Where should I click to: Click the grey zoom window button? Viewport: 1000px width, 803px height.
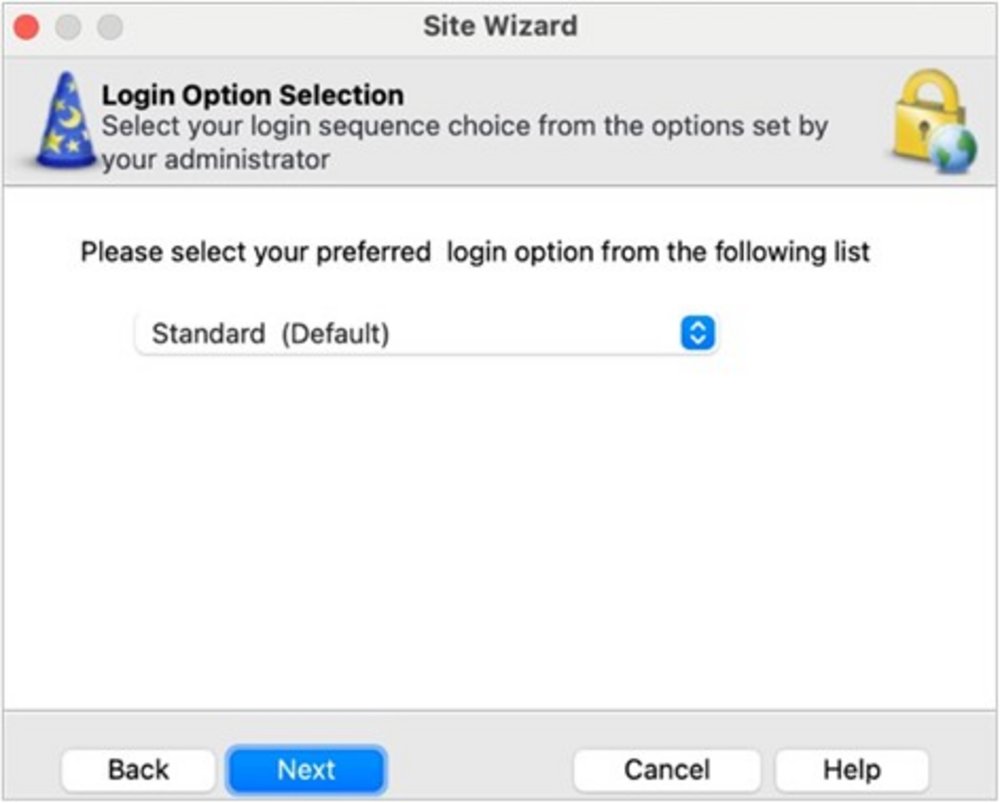pos(109,26)
